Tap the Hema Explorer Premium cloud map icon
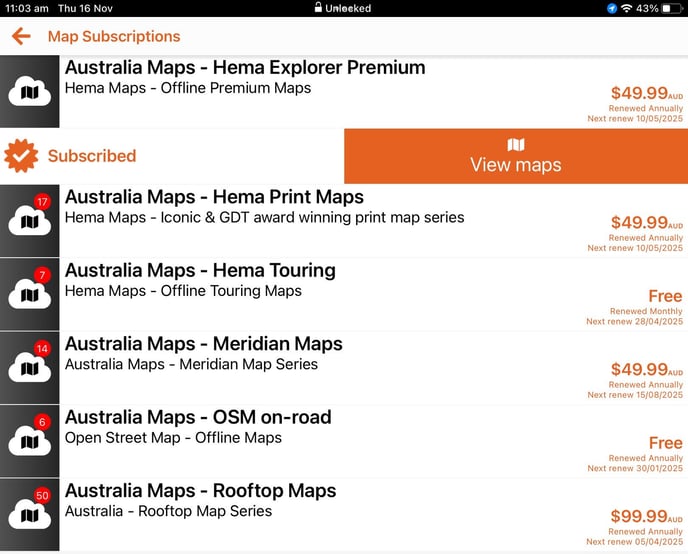Image resolution: width=688 pixels, height=554 pixels. (29, 91)
